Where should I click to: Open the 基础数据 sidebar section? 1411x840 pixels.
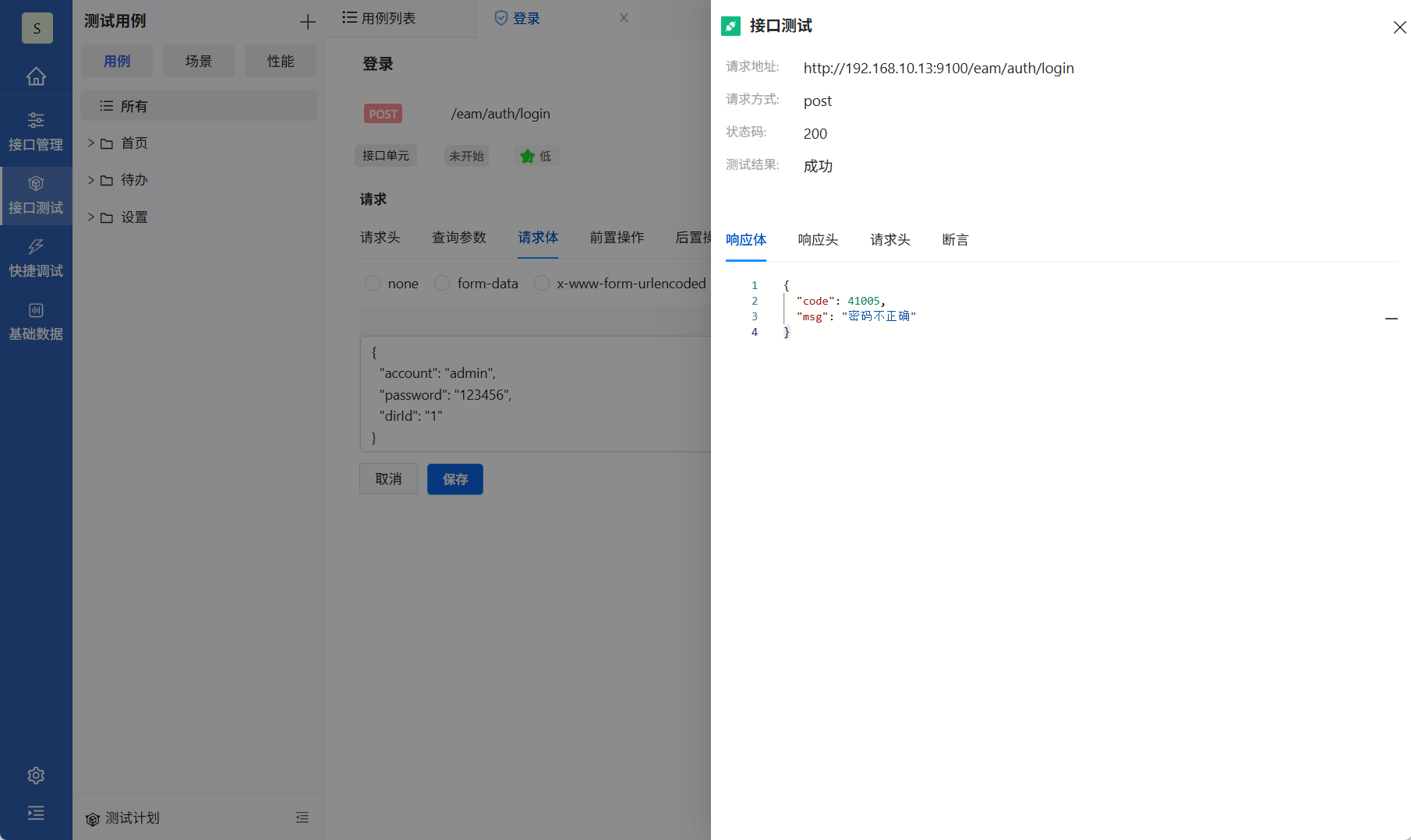click(36, 320)
